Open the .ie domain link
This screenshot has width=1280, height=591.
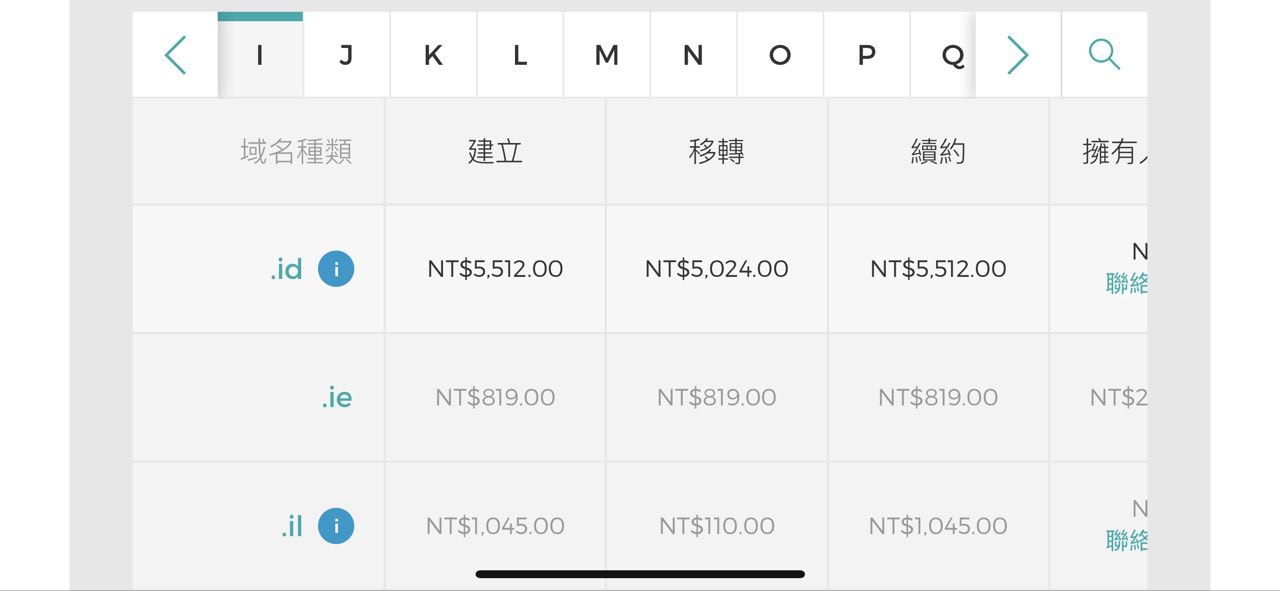[x=337, y=397]
